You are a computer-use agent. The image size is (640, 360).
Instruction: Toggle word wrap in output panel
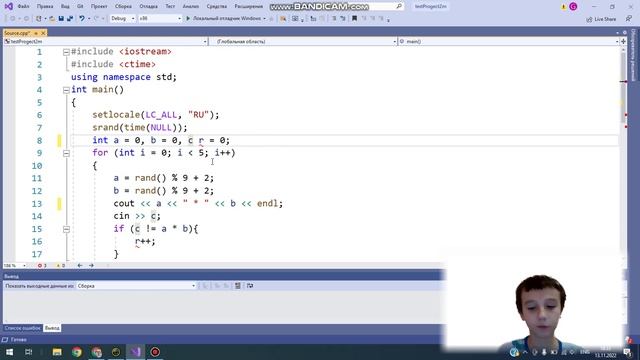250,286
